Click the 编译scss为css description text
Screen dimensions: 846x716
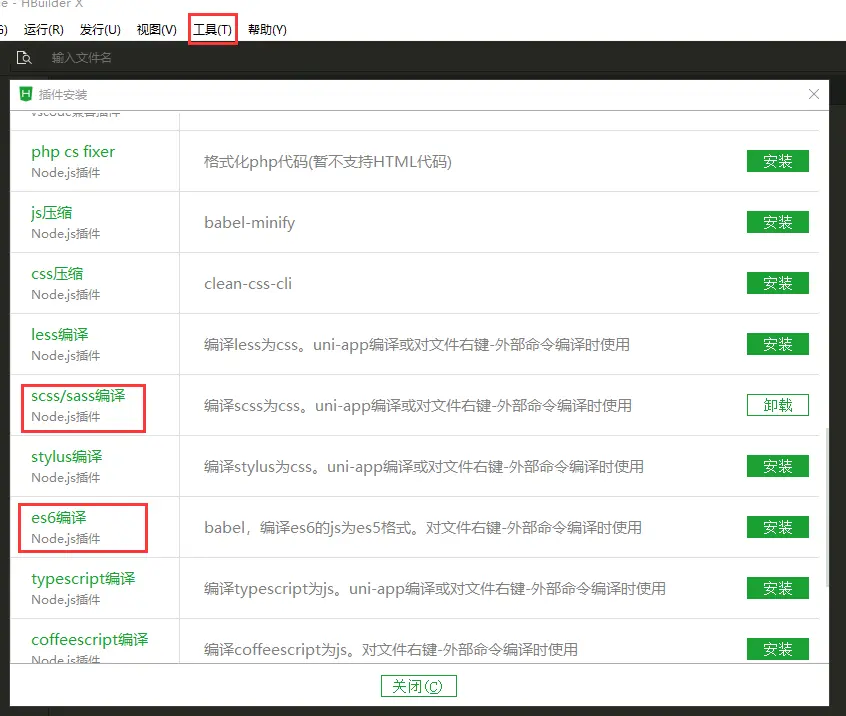(x=418, y=405)
